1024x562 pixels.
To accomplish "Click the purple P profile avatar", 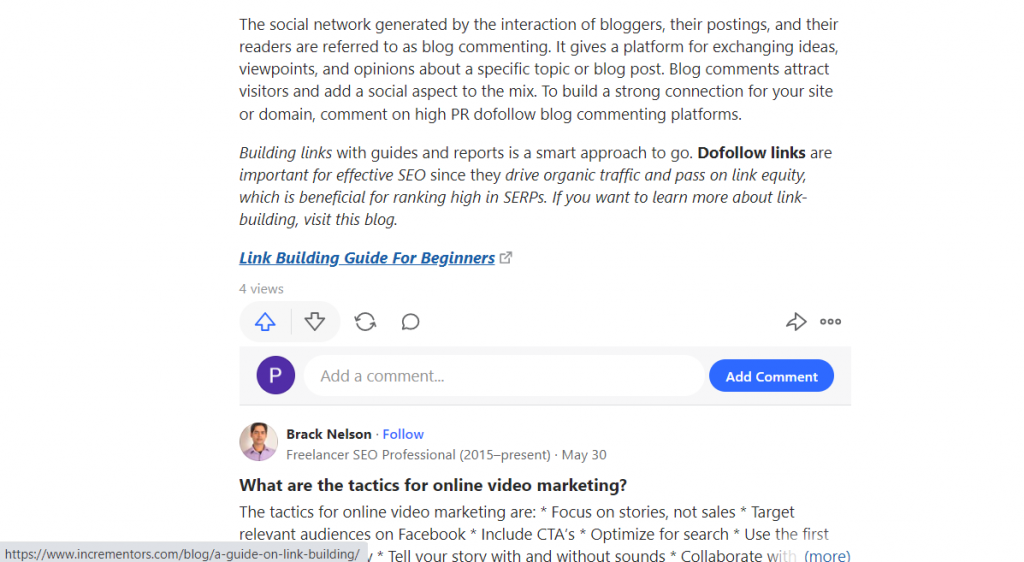I will point(276,375).
